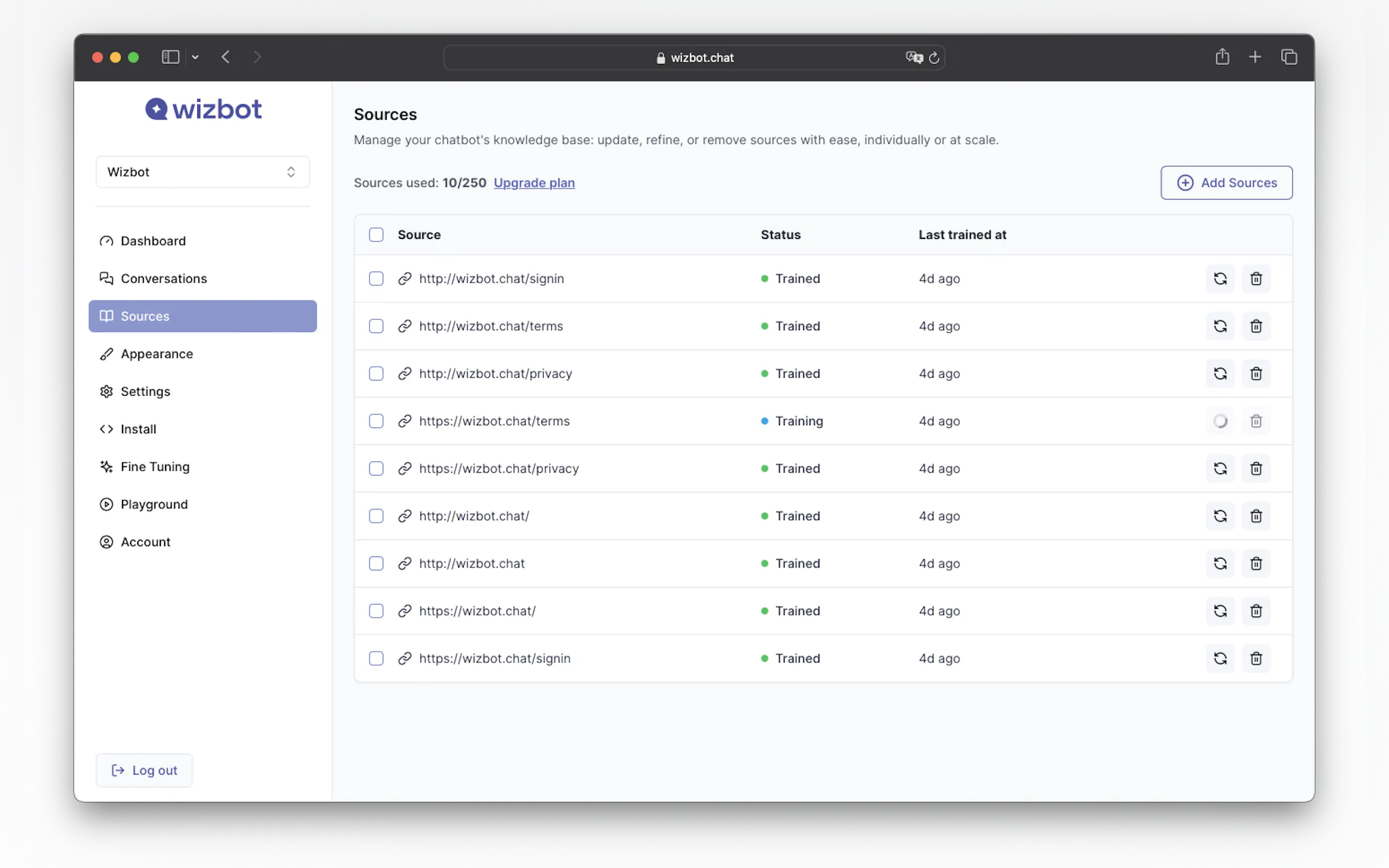Show Safari tab overview
The image size is (1389, 868).
(x=1288, y=57)
